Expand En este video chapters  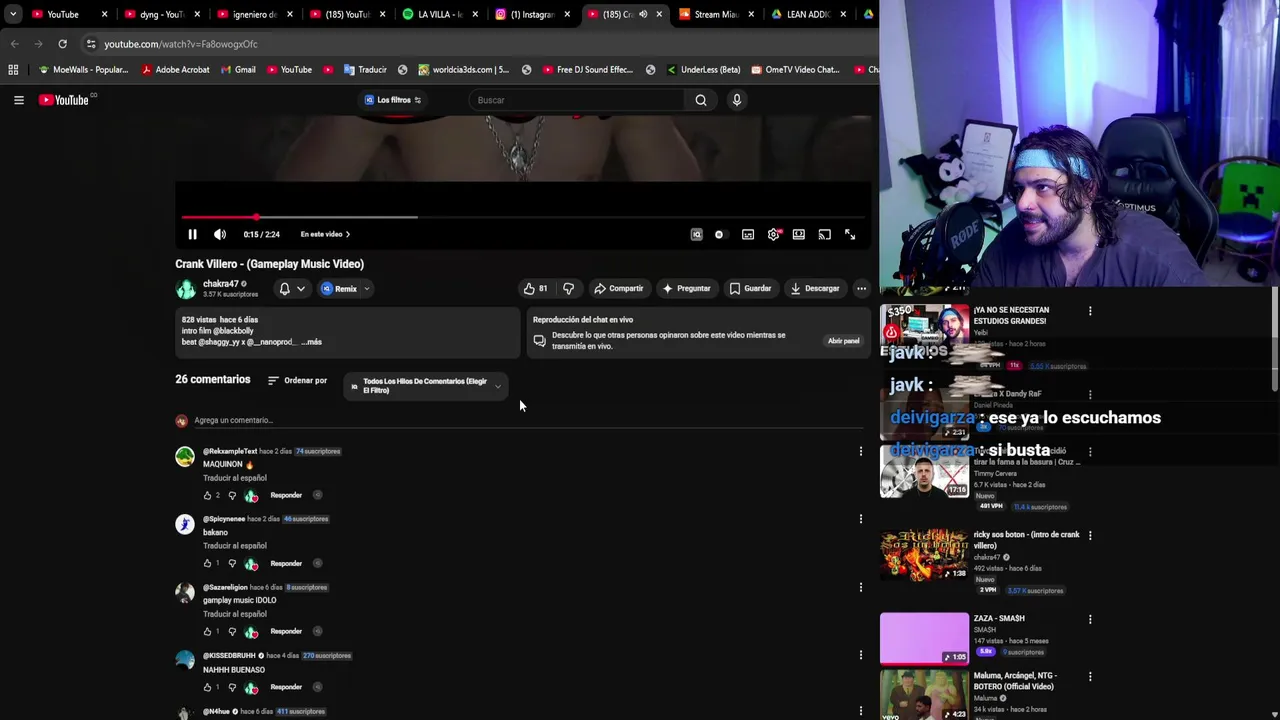325,234
